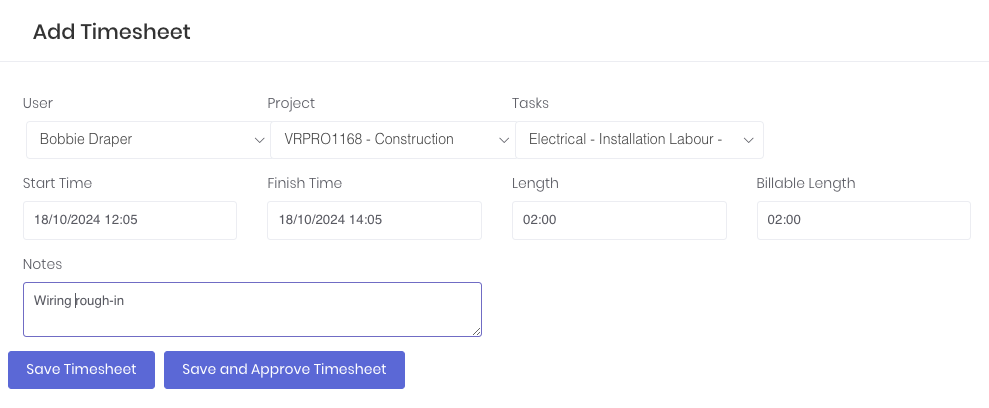Viewport: 989px width, 408px height.
Task: Expand the Project dropdown VRPRO1168 - Construction
Action: [391, 140]
